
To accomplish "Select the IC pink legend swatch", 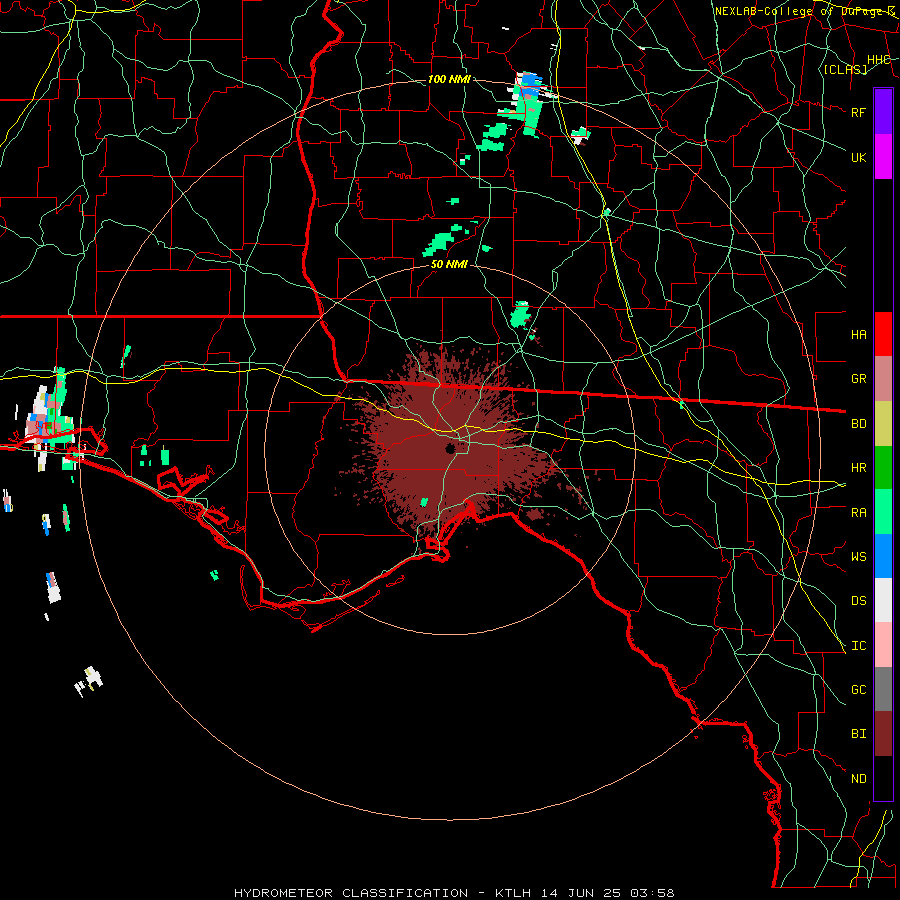I will pos(883,645).
